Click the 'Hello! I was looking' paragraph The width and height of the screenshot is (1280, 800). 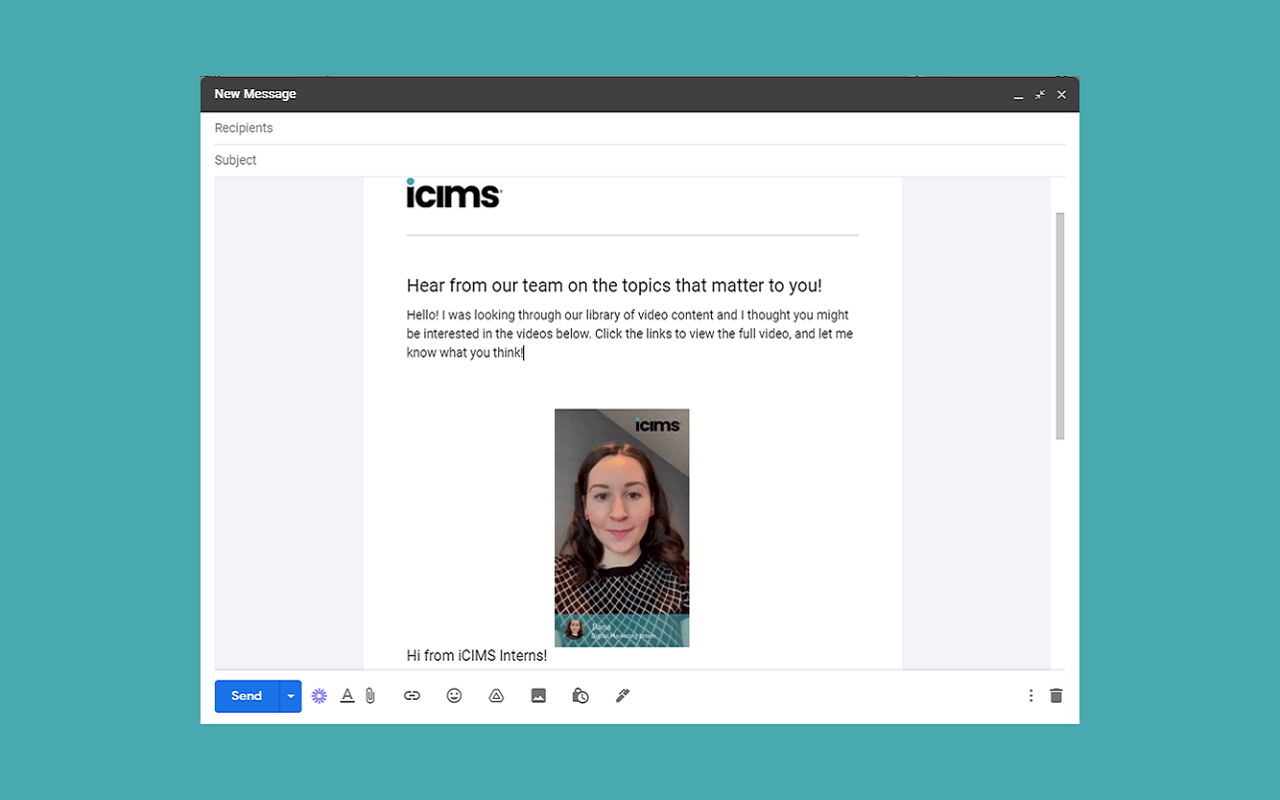click(630, 334)
